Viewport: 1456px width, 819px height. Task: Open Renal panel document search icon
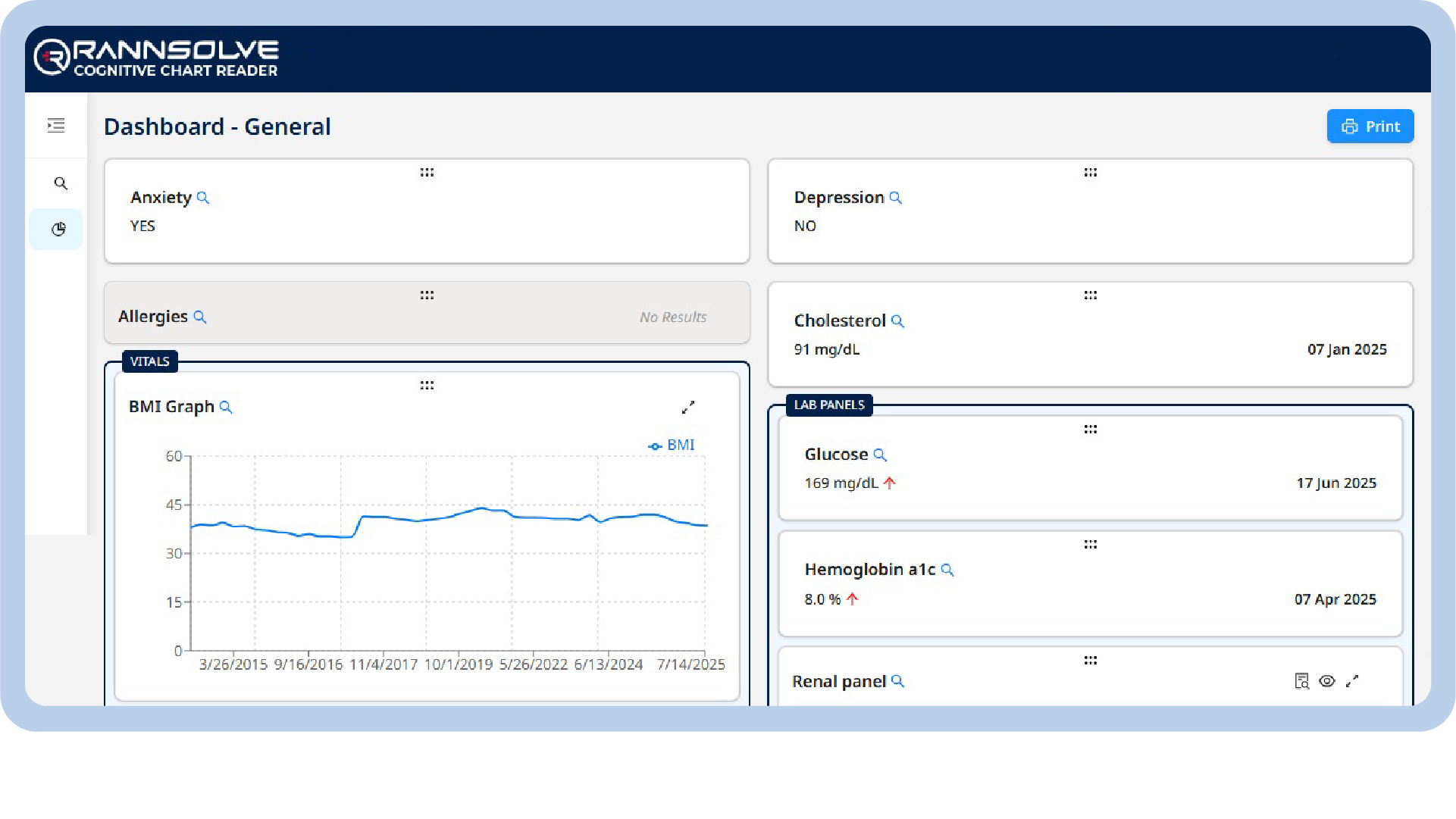coord(1301,681)
